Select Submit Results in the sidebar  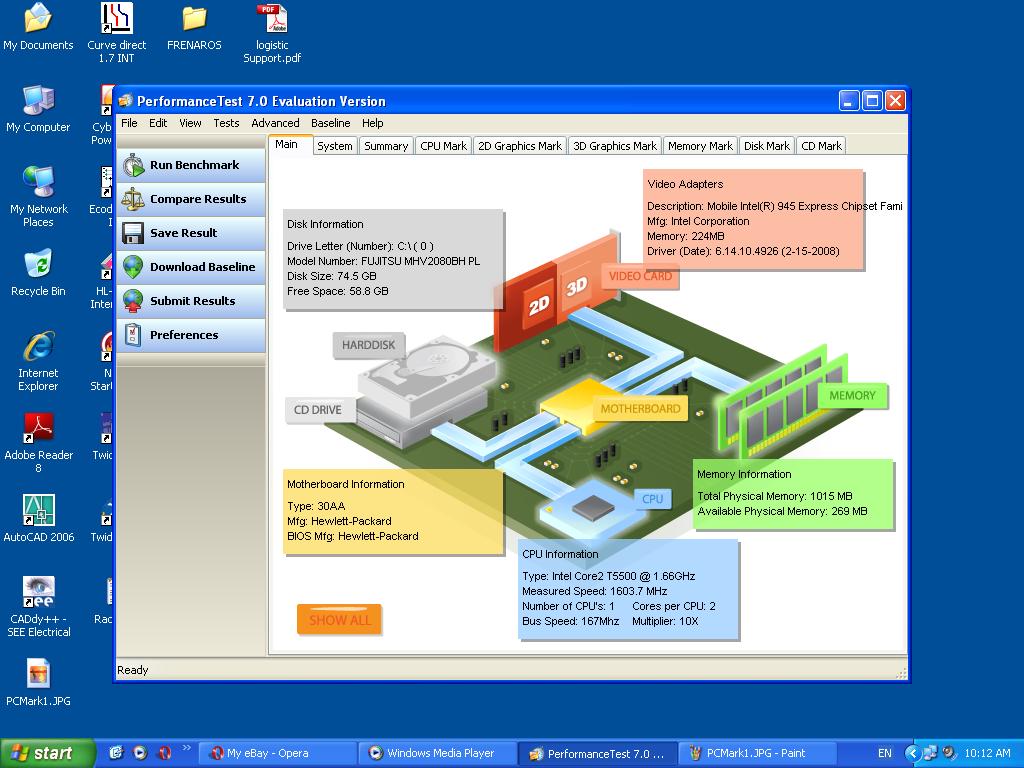(x=191, y=301)
